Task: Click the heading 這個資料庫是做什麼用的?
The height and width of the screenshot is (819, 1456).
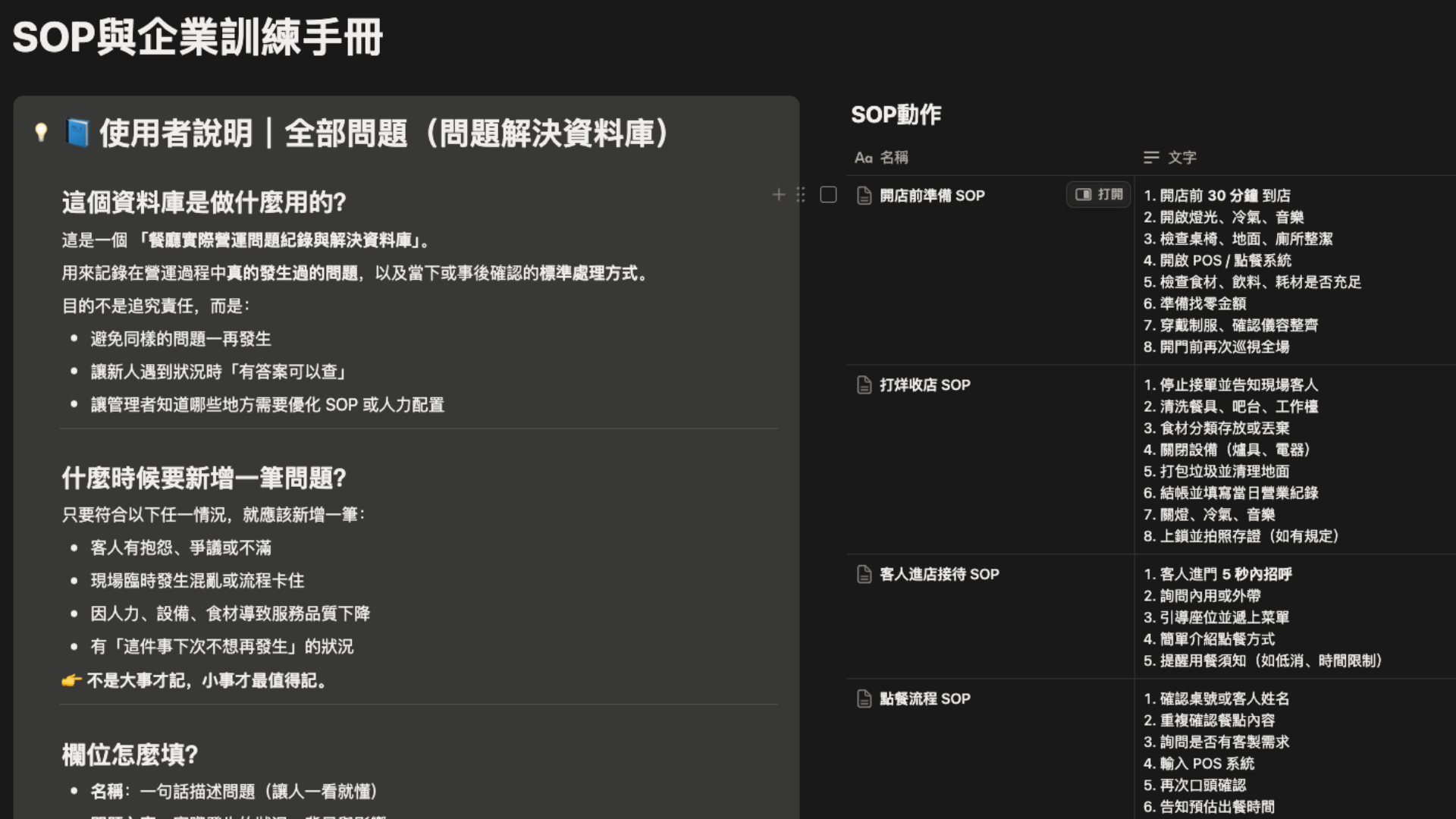Action: [204, 202]
